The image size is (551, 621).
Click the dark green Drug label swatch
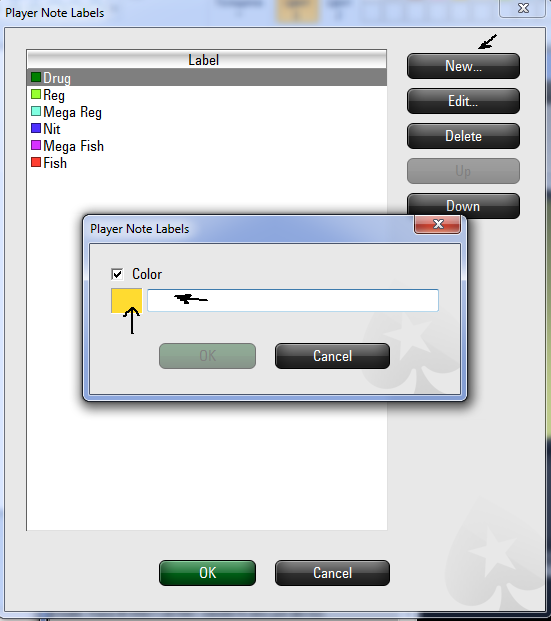click(x=36, y=77)
